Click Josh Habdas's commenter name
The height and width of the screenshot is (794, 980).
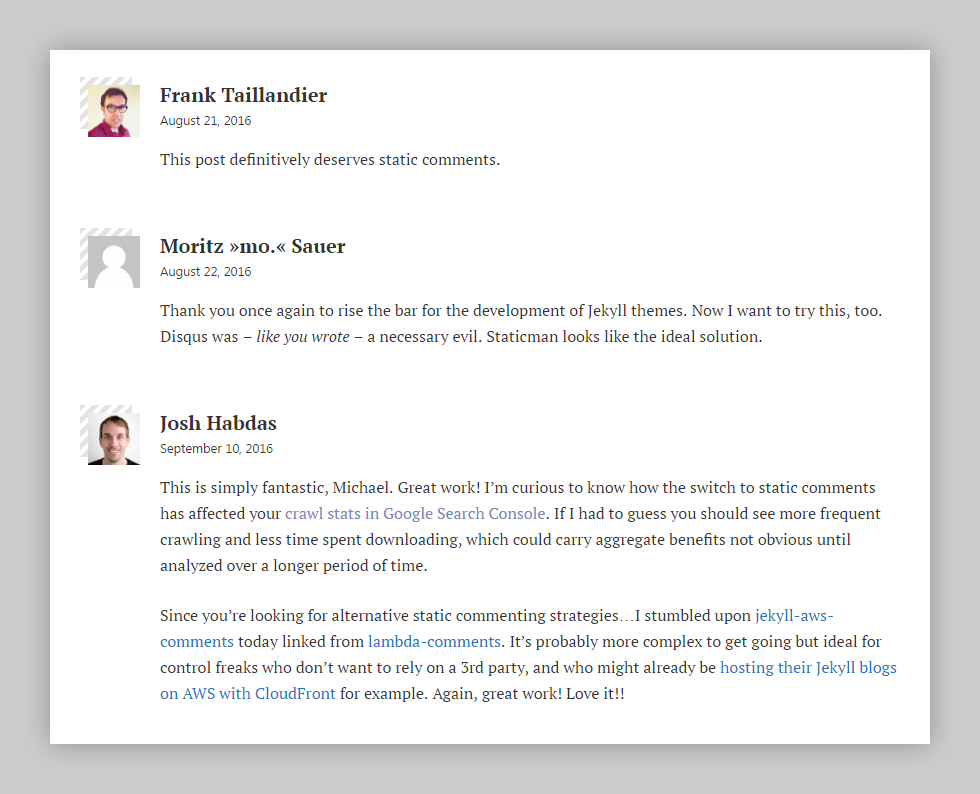[x=217, y=423]
